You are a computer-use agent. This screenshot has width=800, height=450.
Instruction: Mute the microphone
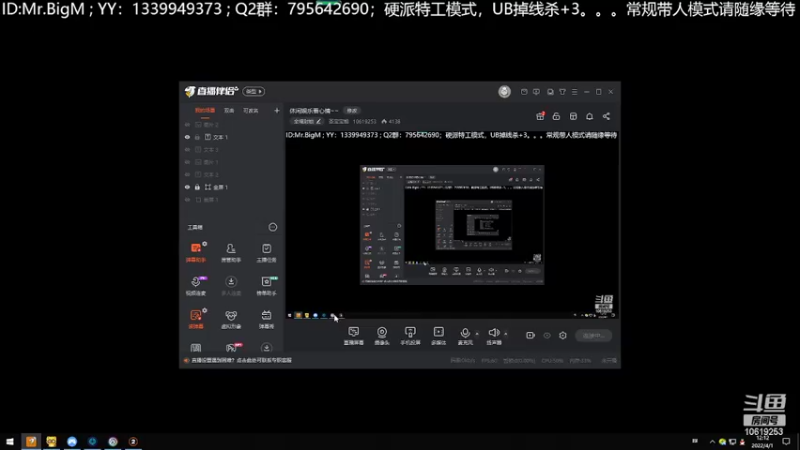[x=465, y=336]
